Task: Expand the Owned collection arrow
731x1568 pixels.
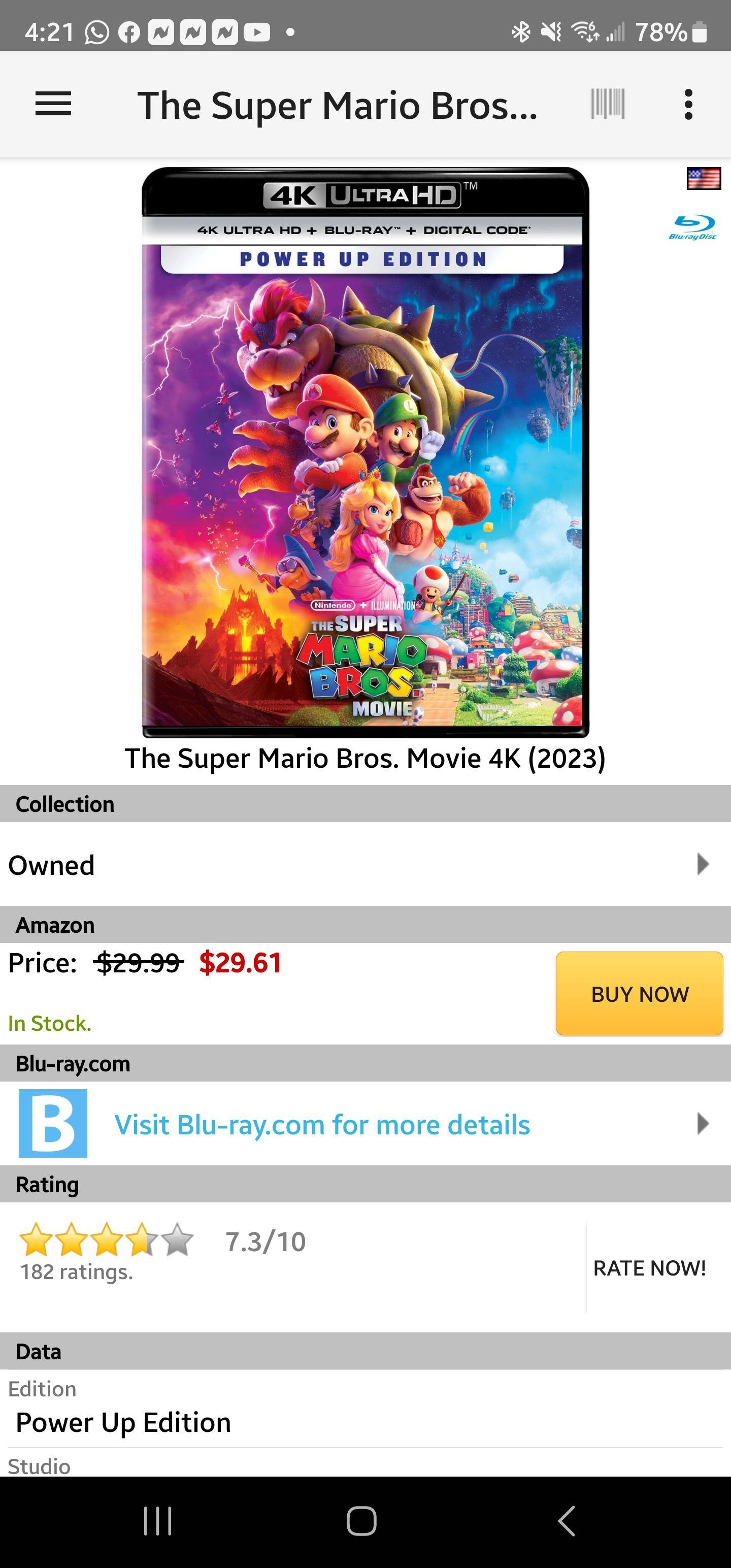Action: point(703,864)
